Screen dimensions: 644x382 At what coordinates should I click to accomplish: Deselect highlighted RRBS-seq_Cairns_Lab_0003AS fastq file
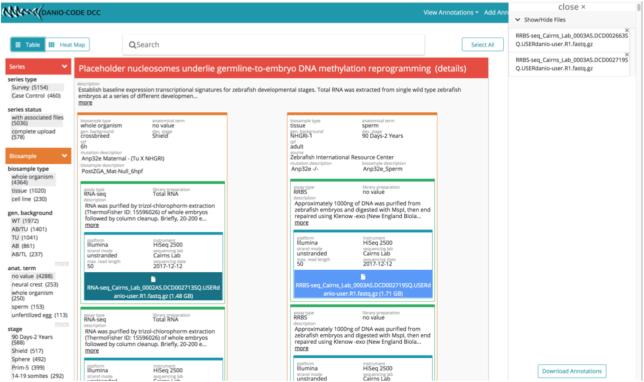point(363,284)
